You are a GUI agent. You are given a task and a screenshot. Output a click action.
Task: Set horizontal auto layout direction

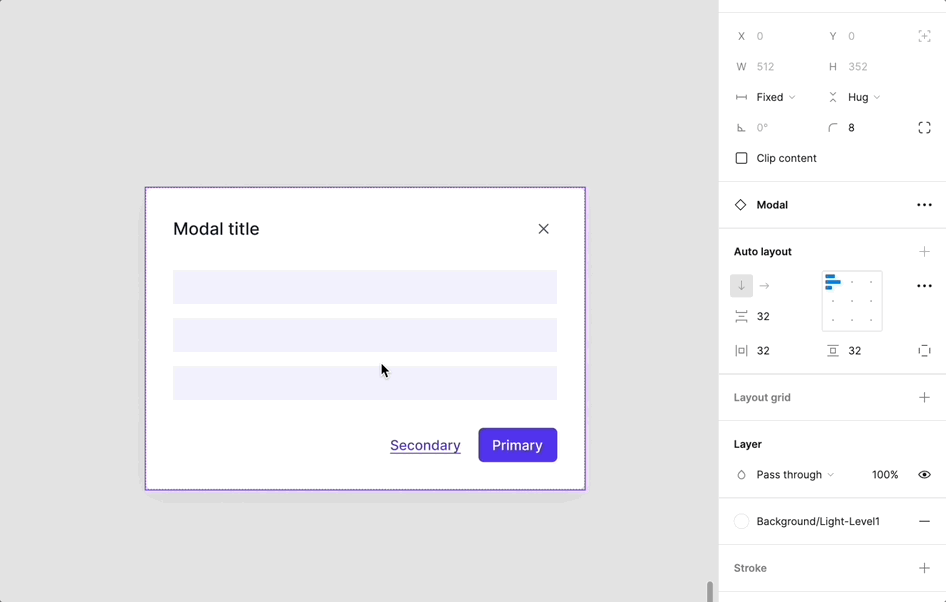(764, 286)
